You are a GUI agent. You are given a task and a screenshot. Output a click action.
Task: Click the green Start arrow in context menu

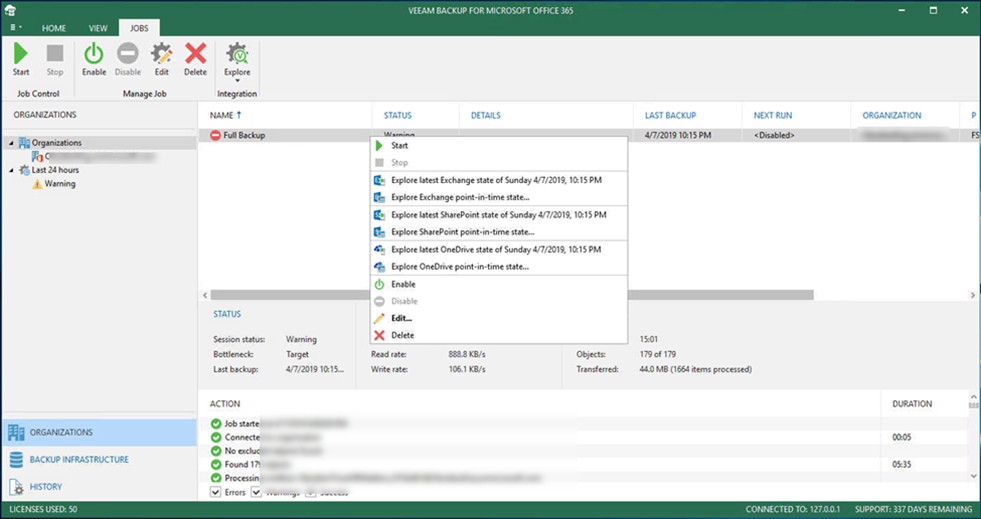click(379, 146)
